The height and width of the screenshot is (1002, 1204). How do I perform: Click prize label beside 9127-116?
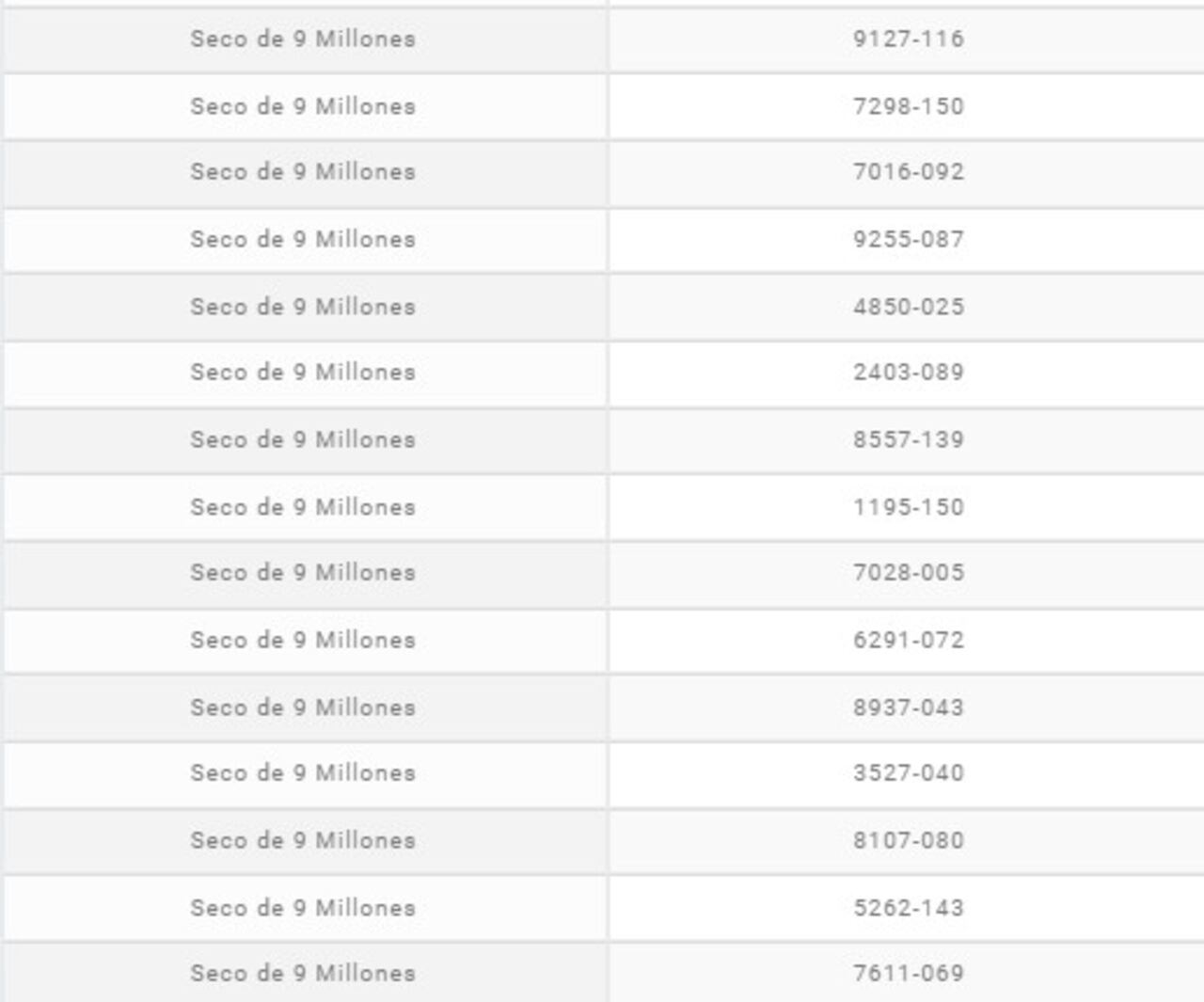(x=303, y=40)
